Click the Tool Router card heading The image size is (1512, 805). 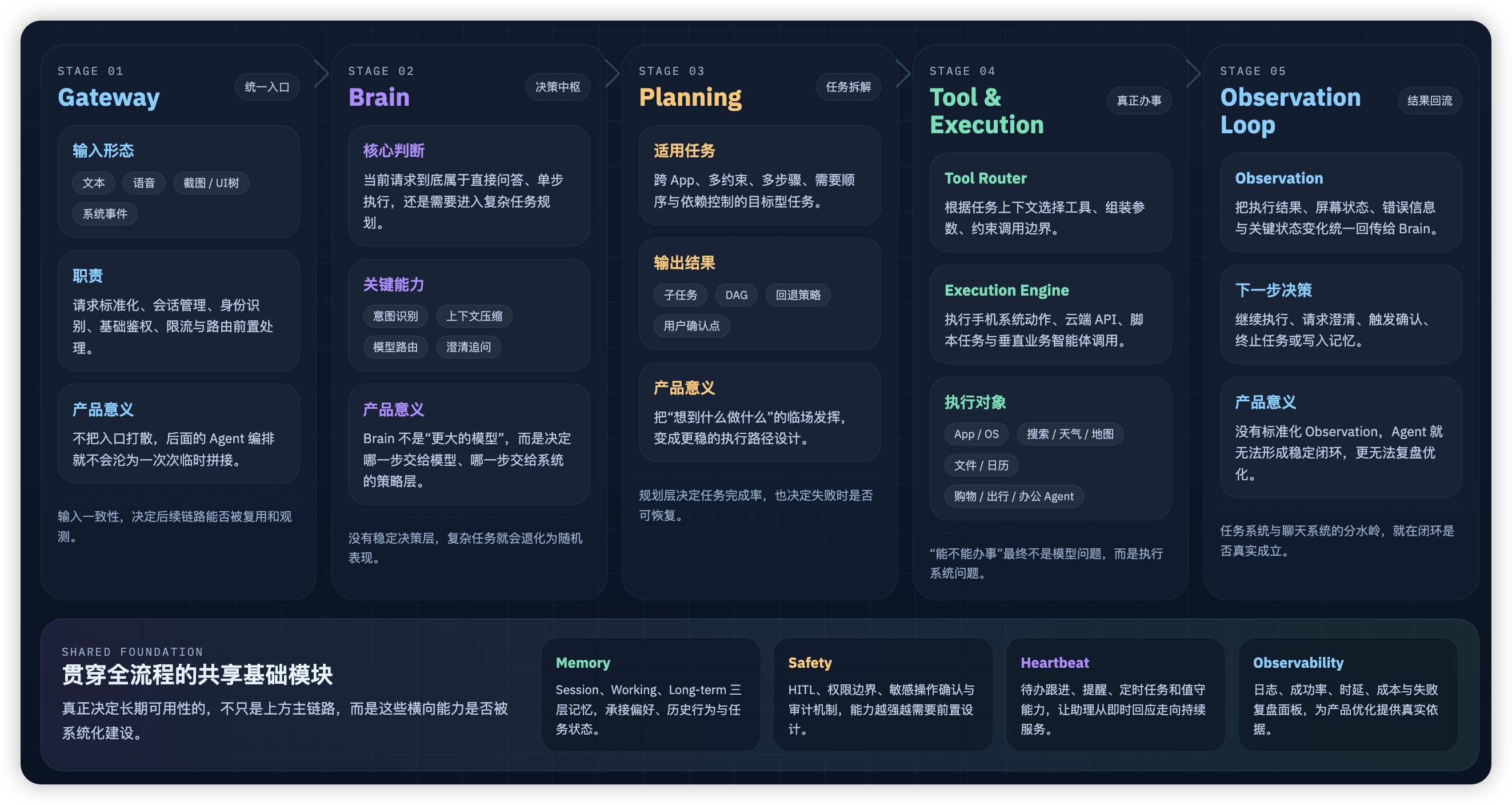pyautogui.click(x=986, y=178)
